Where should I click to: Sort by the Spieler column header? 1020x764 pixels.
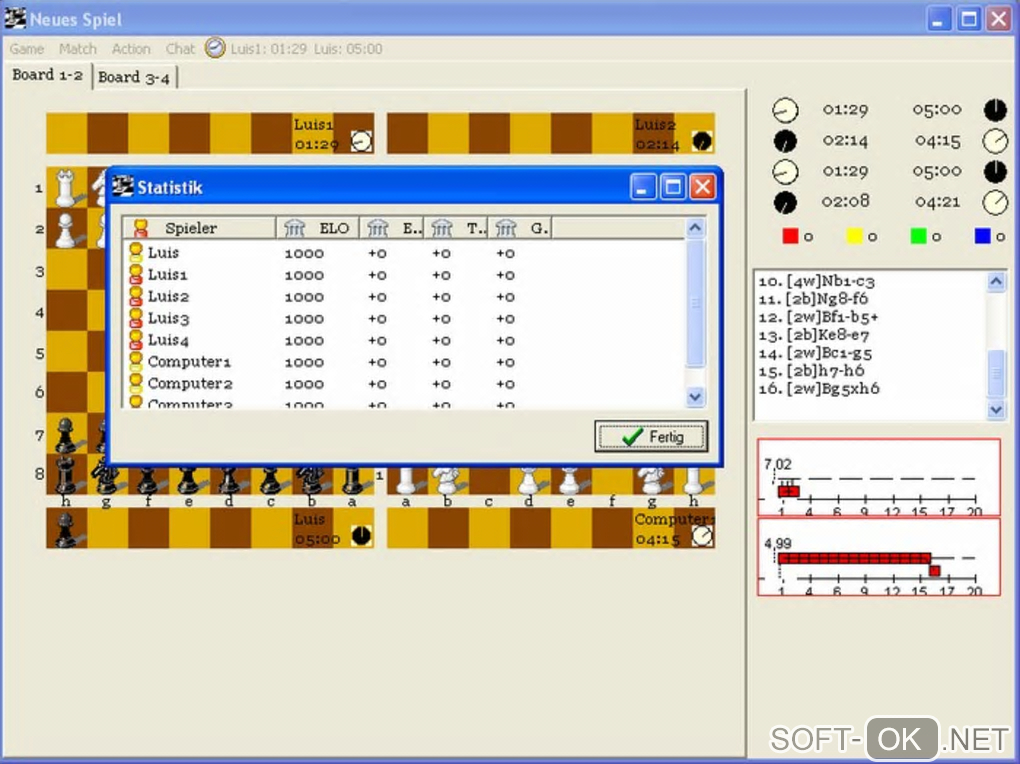click(x=199, y=228)
